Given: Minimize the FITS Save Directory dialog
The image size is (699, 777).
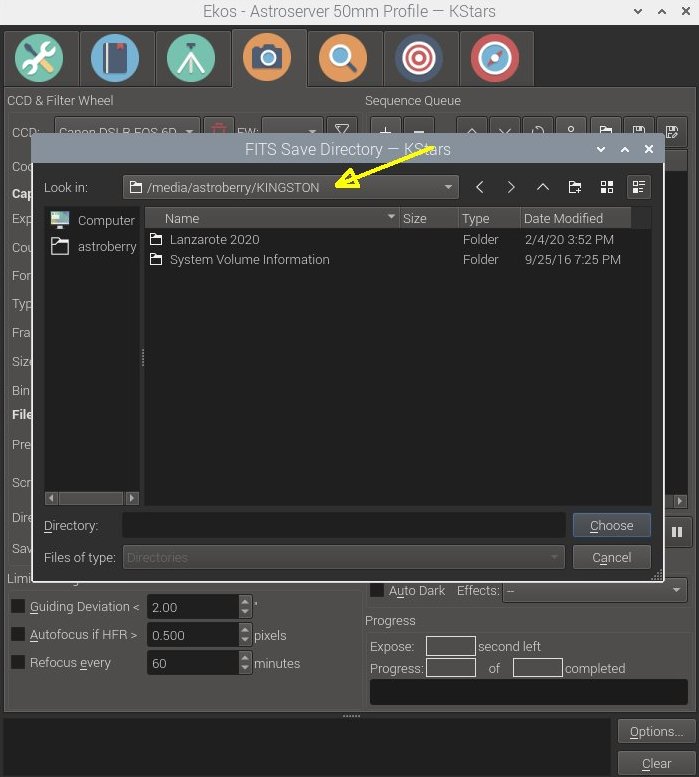Looking at the screenshot, I should tap(601, 149).
